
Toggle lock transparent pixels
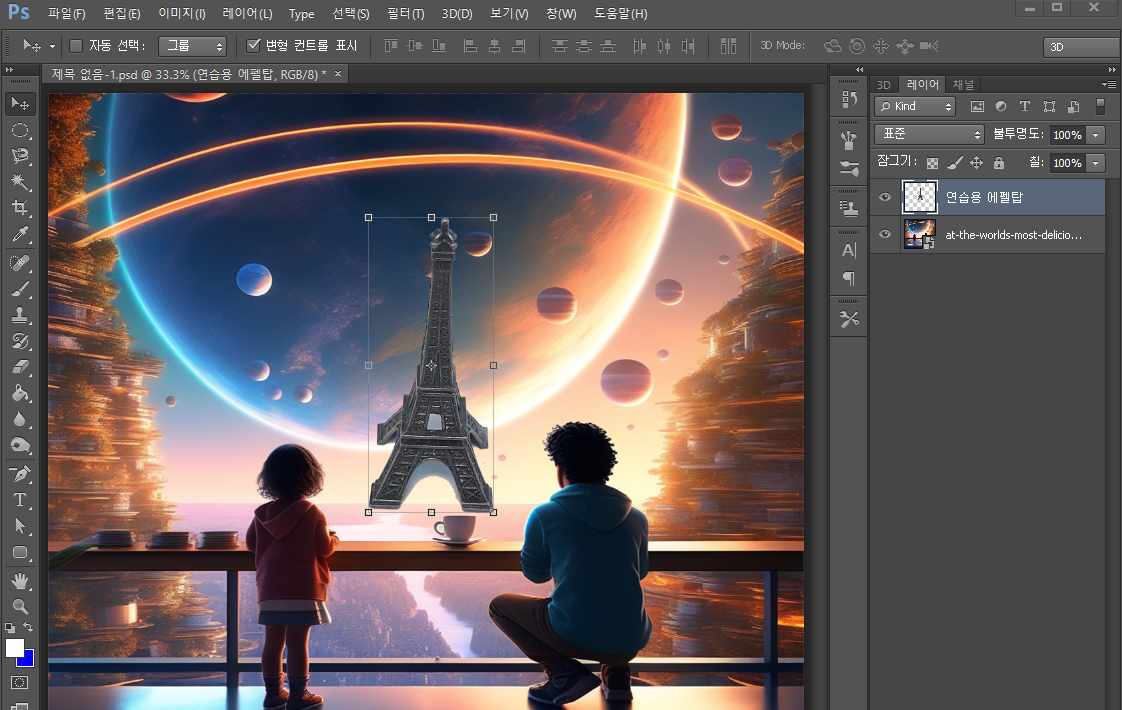pyautogui.click(x=932, y=163)
